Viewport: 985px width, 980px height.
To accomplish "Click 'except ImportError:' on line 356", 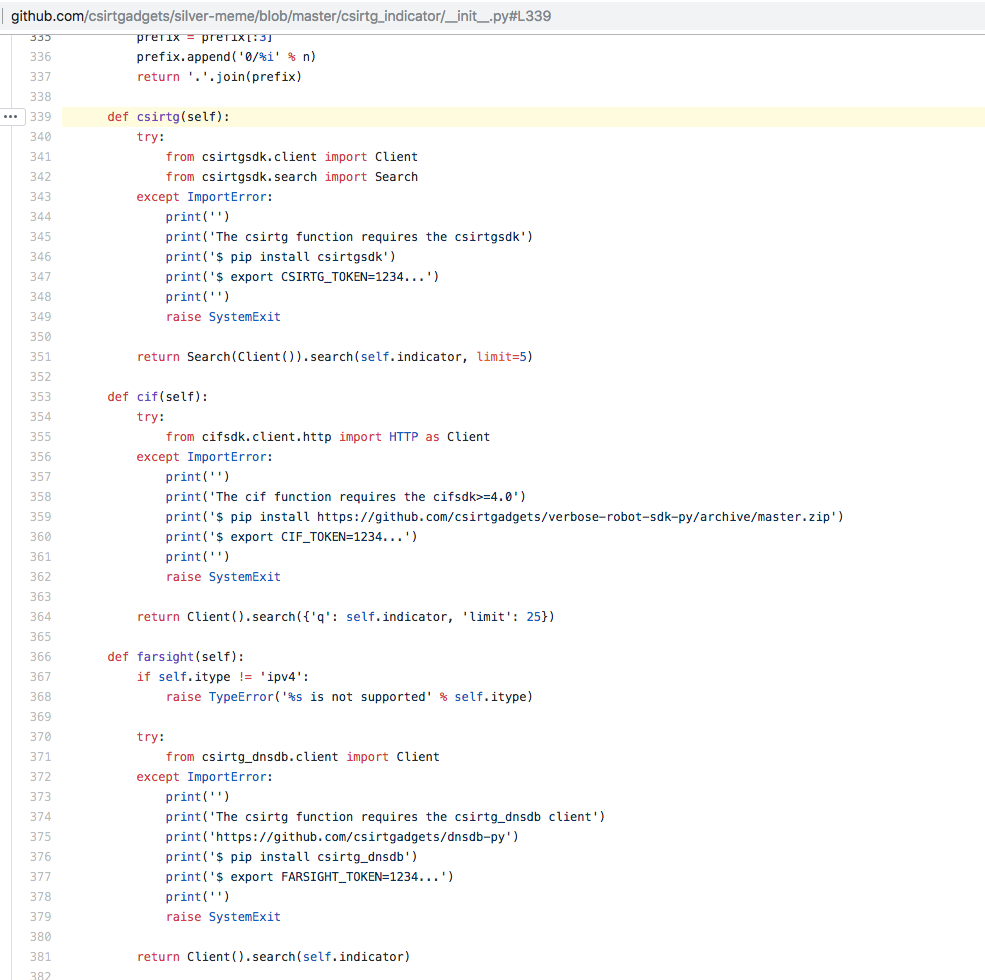I will click(204, 457).
